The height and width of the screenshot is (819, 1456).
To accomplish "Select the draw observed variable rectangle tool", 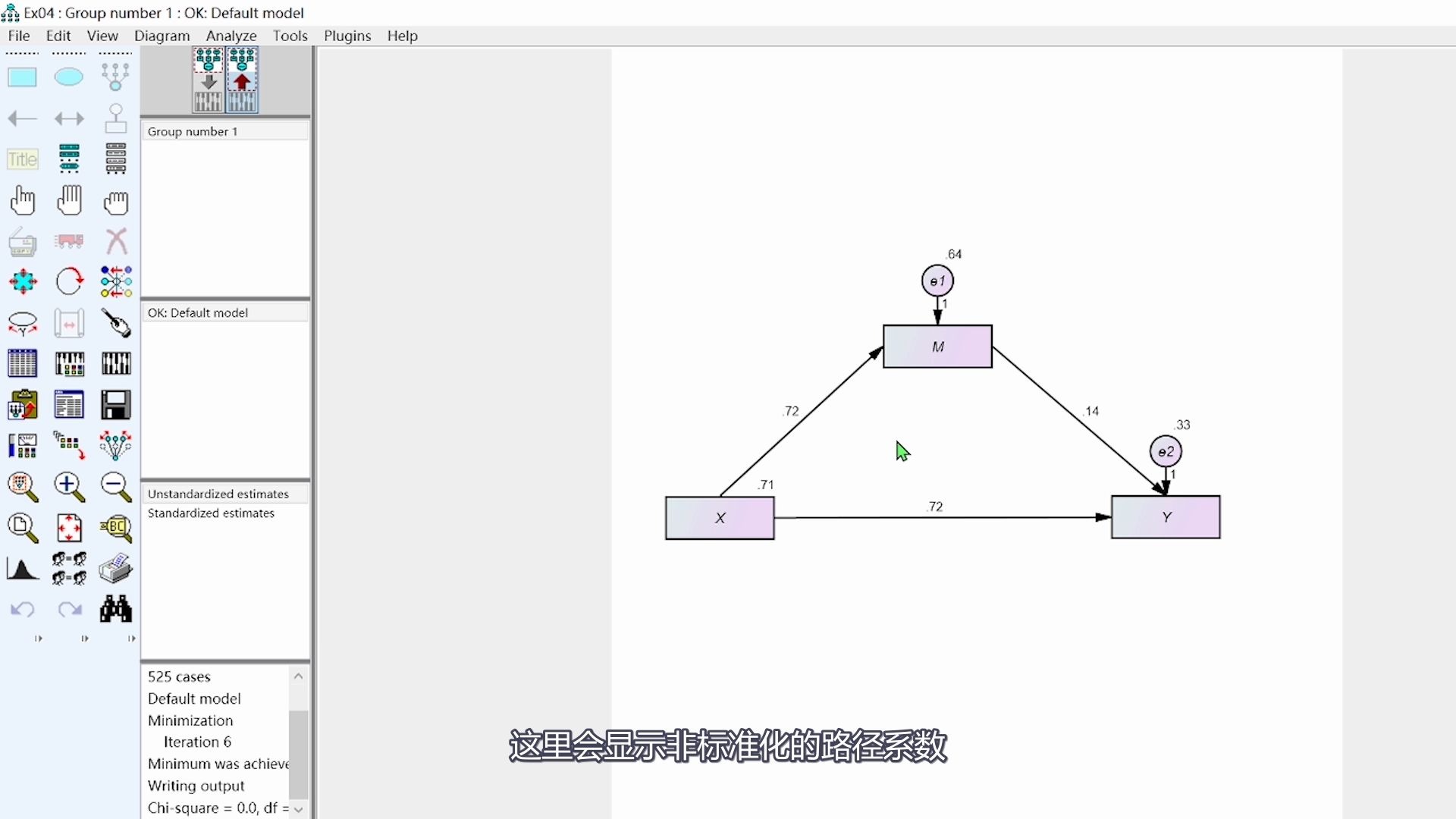I will click(x=22, y=77).
